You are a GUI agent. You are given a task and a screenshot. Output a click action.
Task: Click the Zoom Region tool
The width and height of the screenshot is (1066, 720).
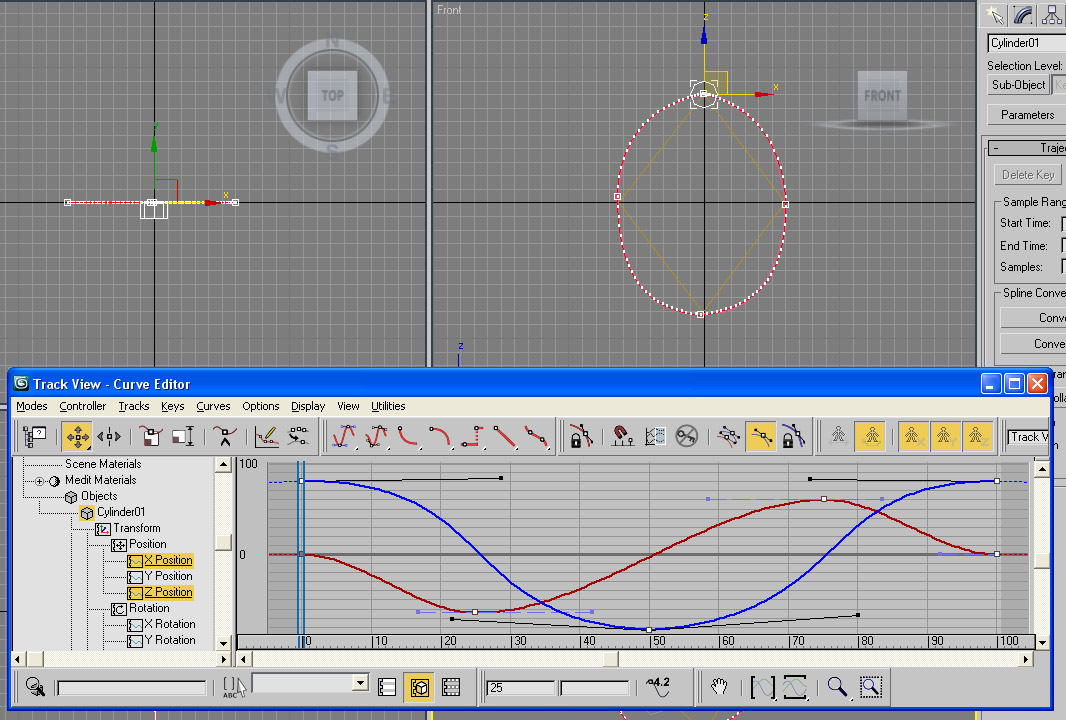click(x=870, y=687)
